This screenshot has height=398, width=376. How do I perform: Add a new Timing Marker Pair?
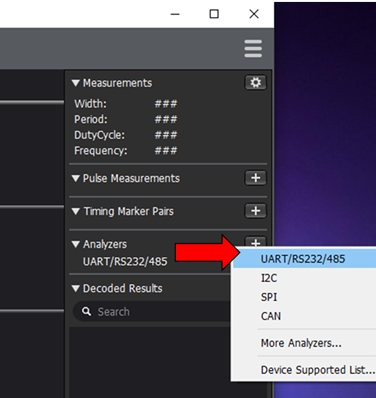(x=256, y=211)
